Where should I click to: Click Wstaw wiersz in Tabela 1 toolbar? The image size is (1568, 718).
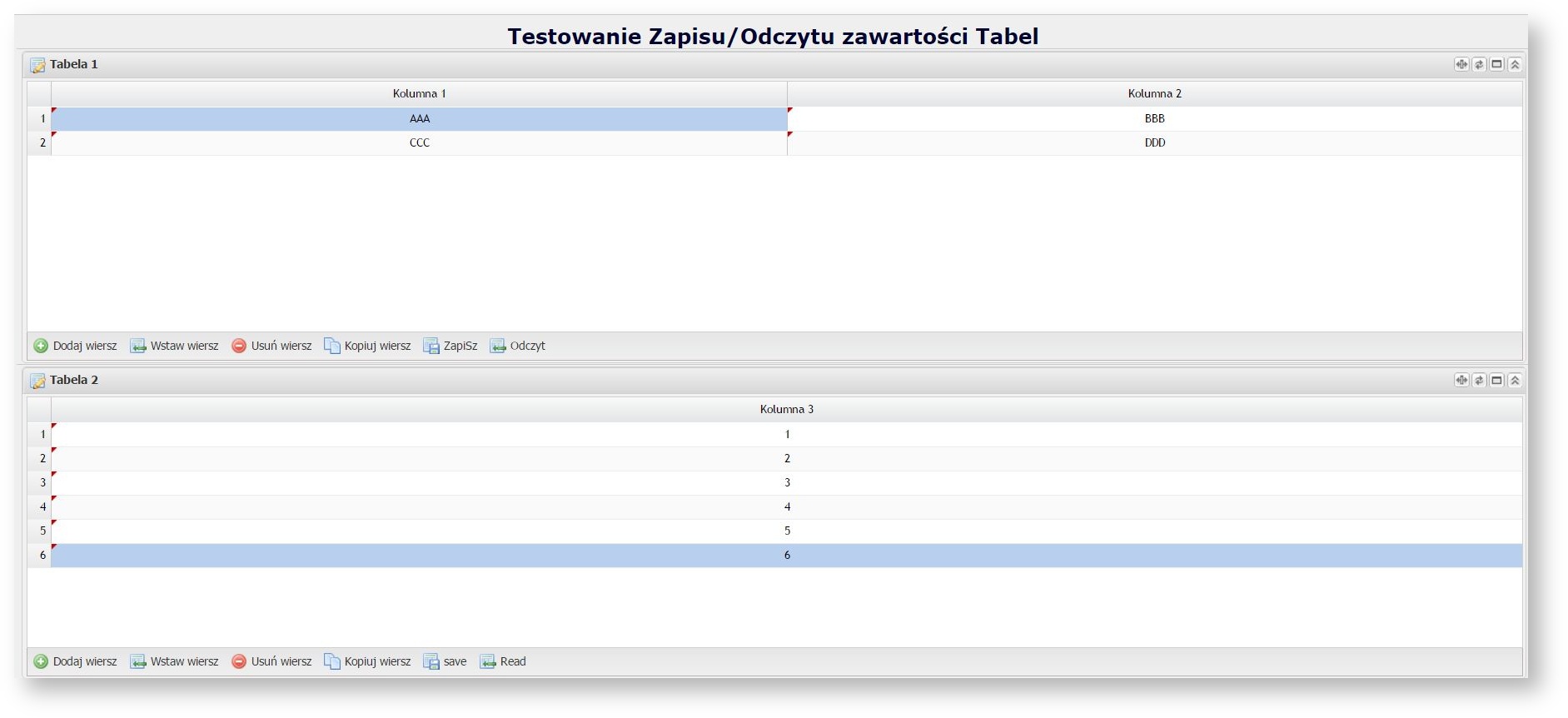(x=175, y=346)
